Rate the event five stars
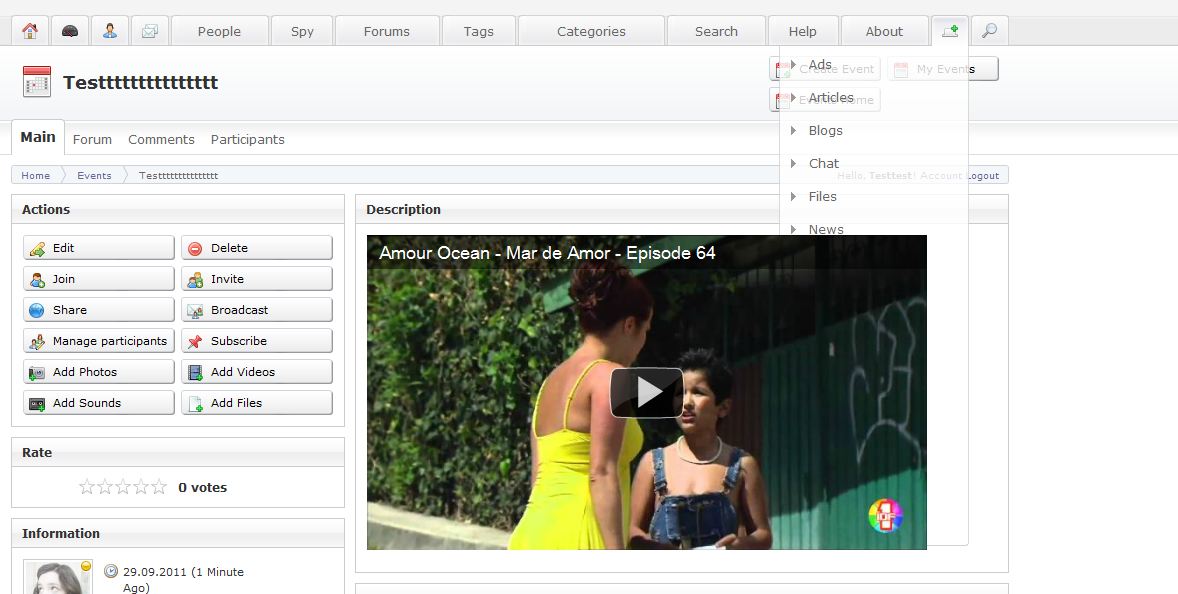 click(x=159, y=487)
